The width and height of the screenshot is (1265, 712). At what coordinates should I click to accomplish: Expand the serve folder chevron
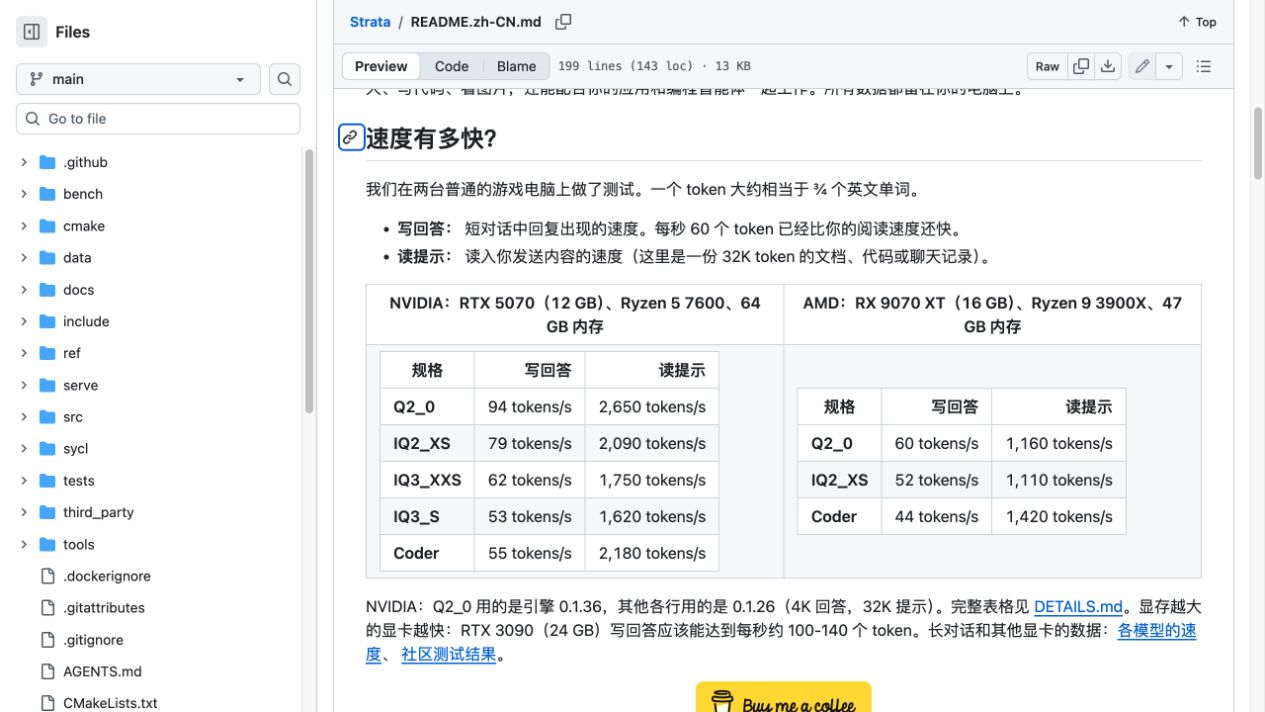24,385
